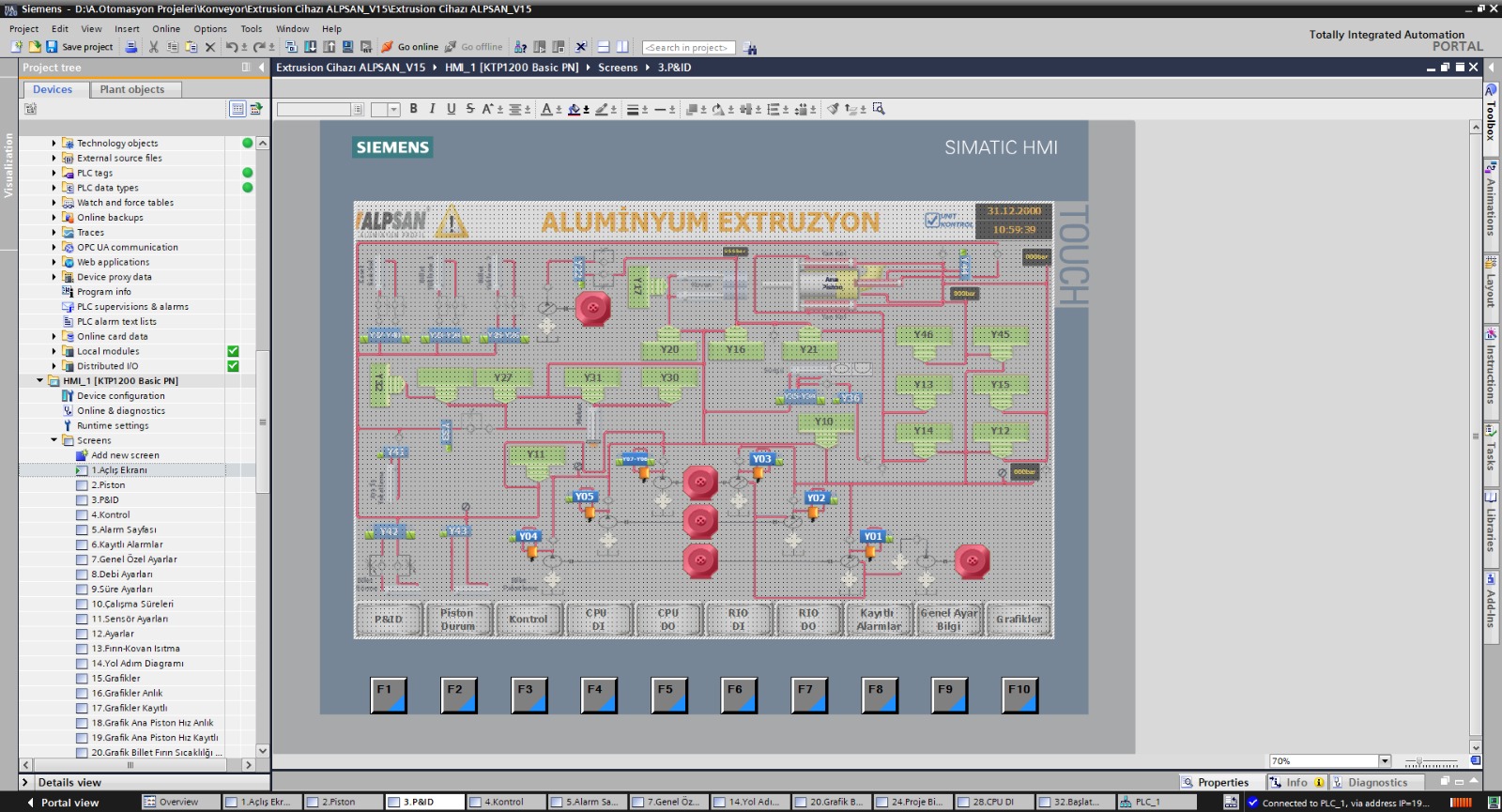Click the zoom slider handle

point(1419,761)
